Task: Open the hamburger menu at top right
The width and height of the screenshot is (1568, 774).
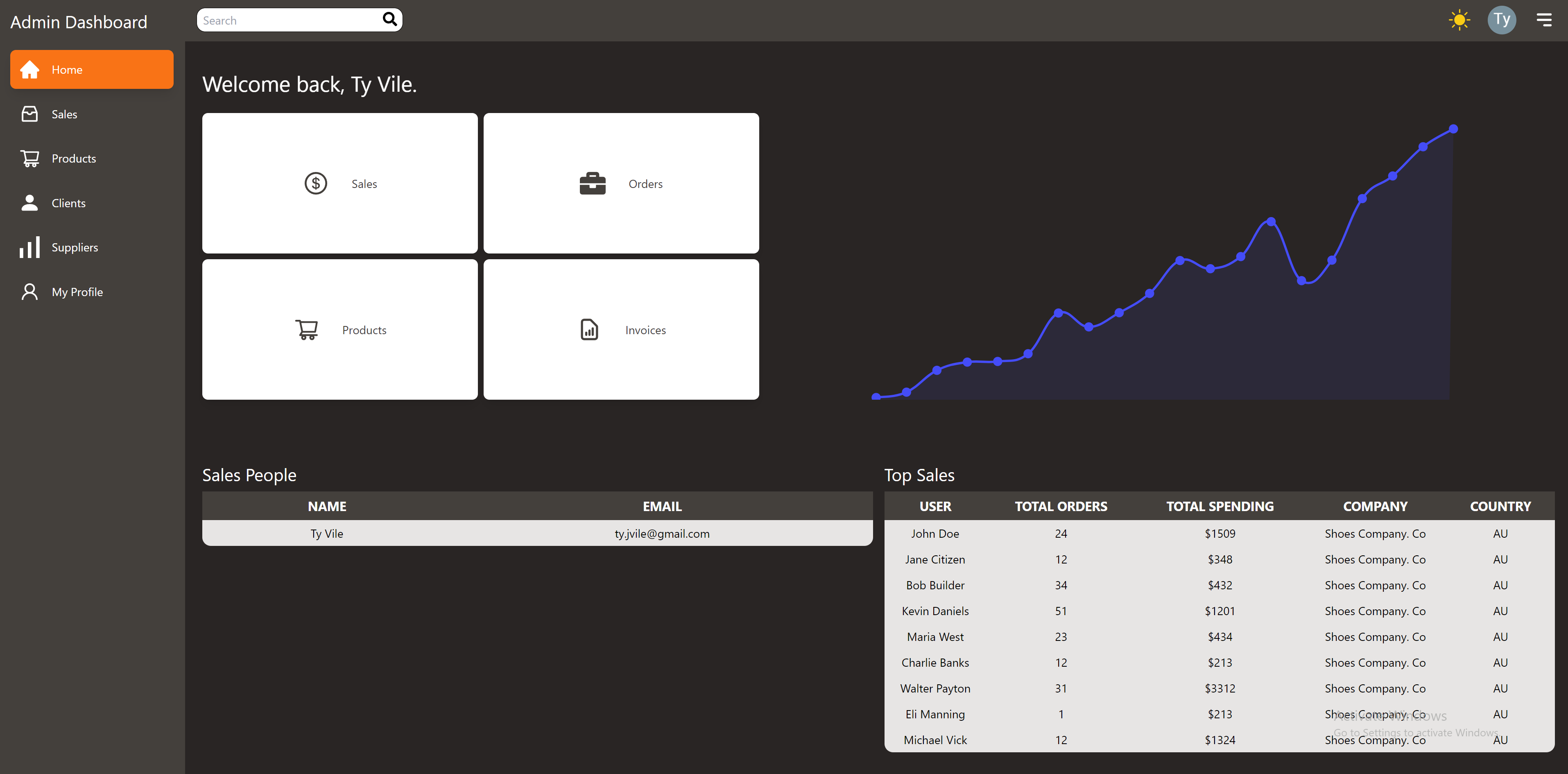Action: 1545,20
